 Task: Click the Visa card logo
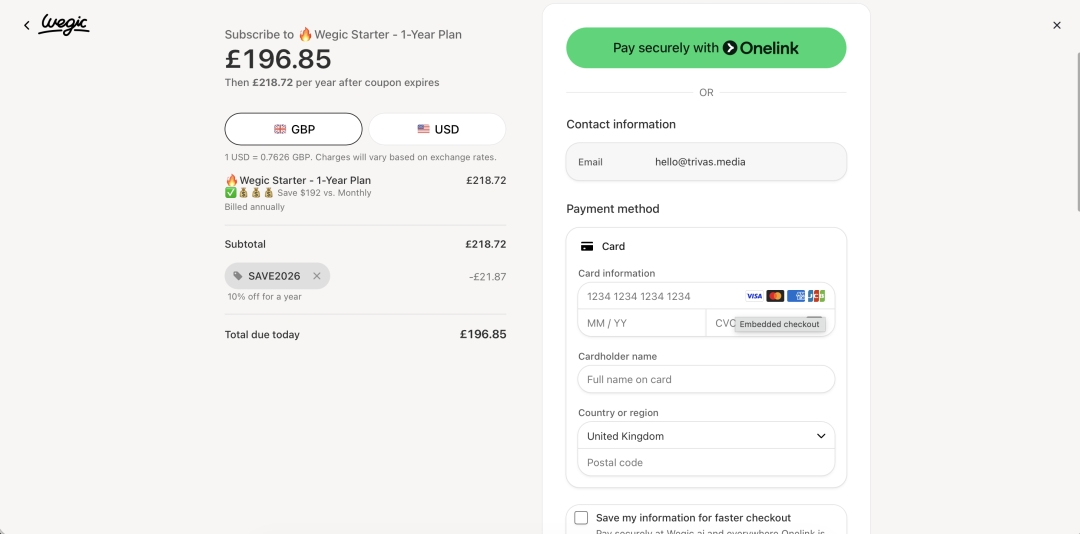click(x=754, y=296)
